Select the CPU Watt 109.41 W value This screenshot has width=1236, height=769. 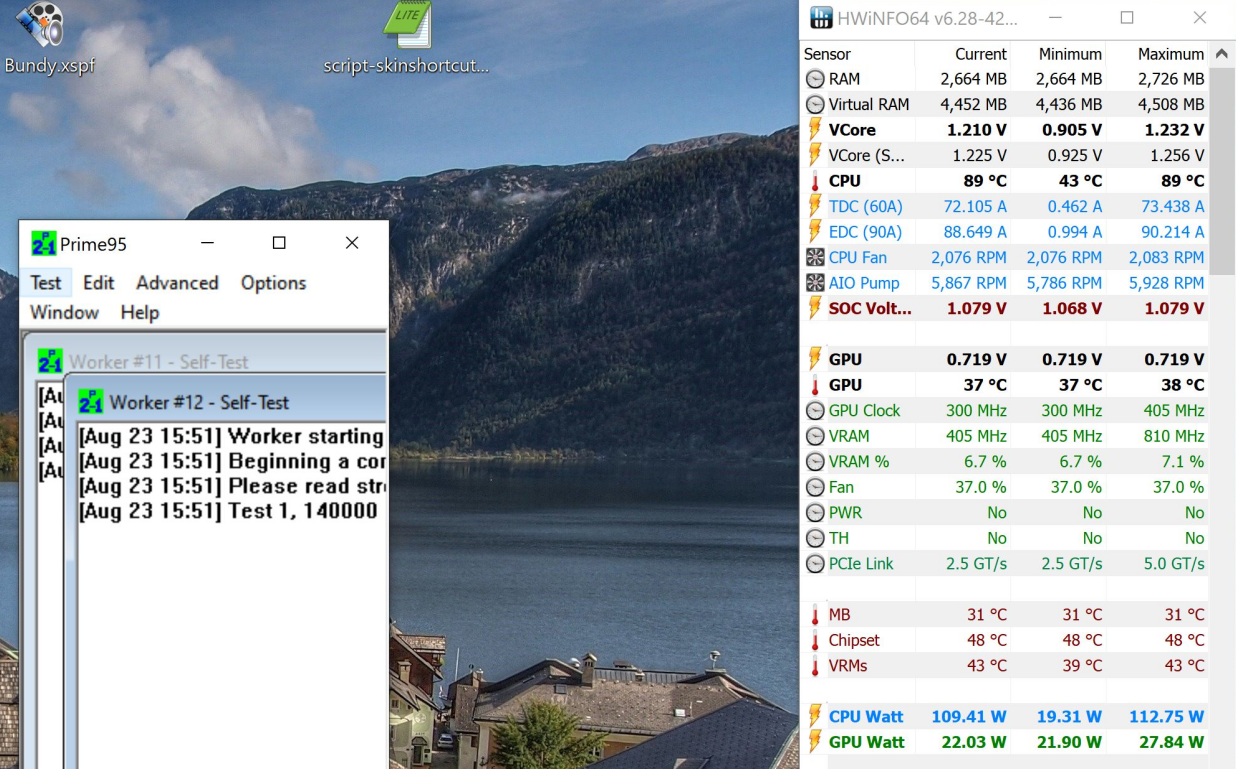click(x=969, y=717)
